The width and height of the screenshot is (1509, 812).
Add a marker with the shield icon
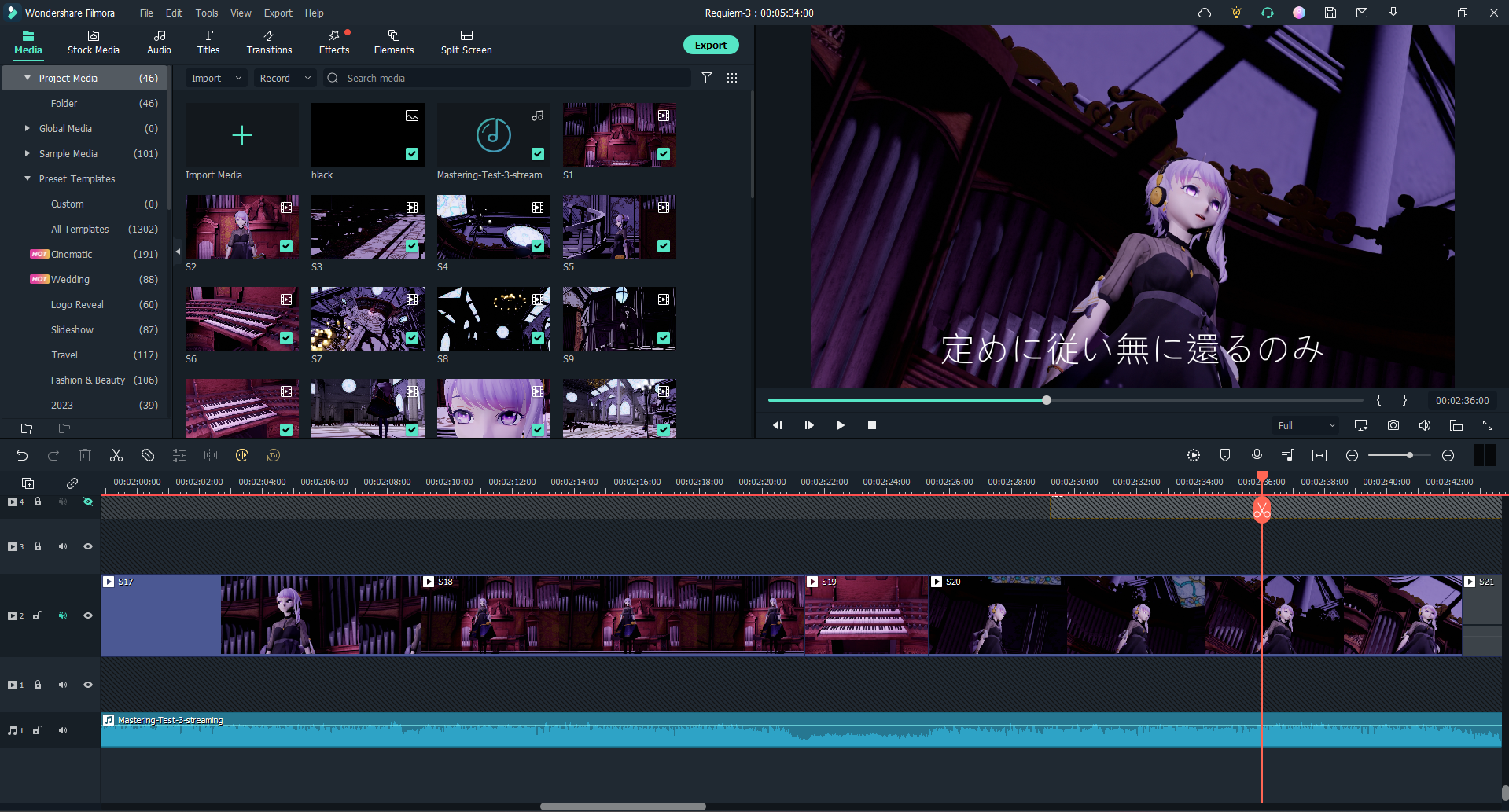coord(1225,455)
